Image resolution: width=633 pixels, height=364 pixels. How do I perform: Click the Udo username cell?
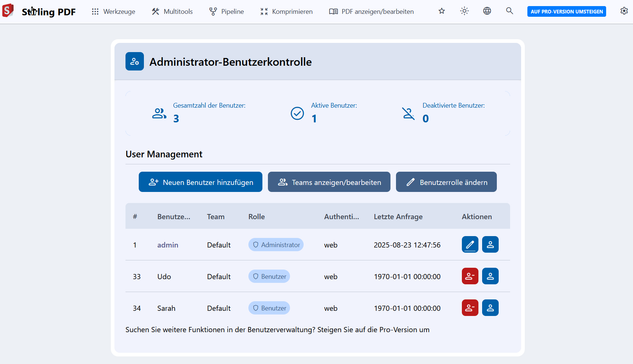(x=164, y=276)
